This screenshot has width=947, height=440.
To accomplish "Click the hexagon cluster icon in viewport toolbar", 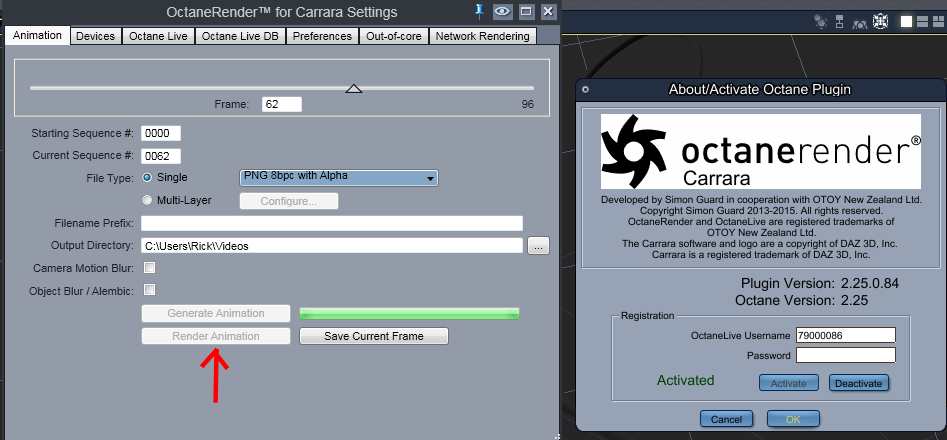I will click(x=821, y=22).
